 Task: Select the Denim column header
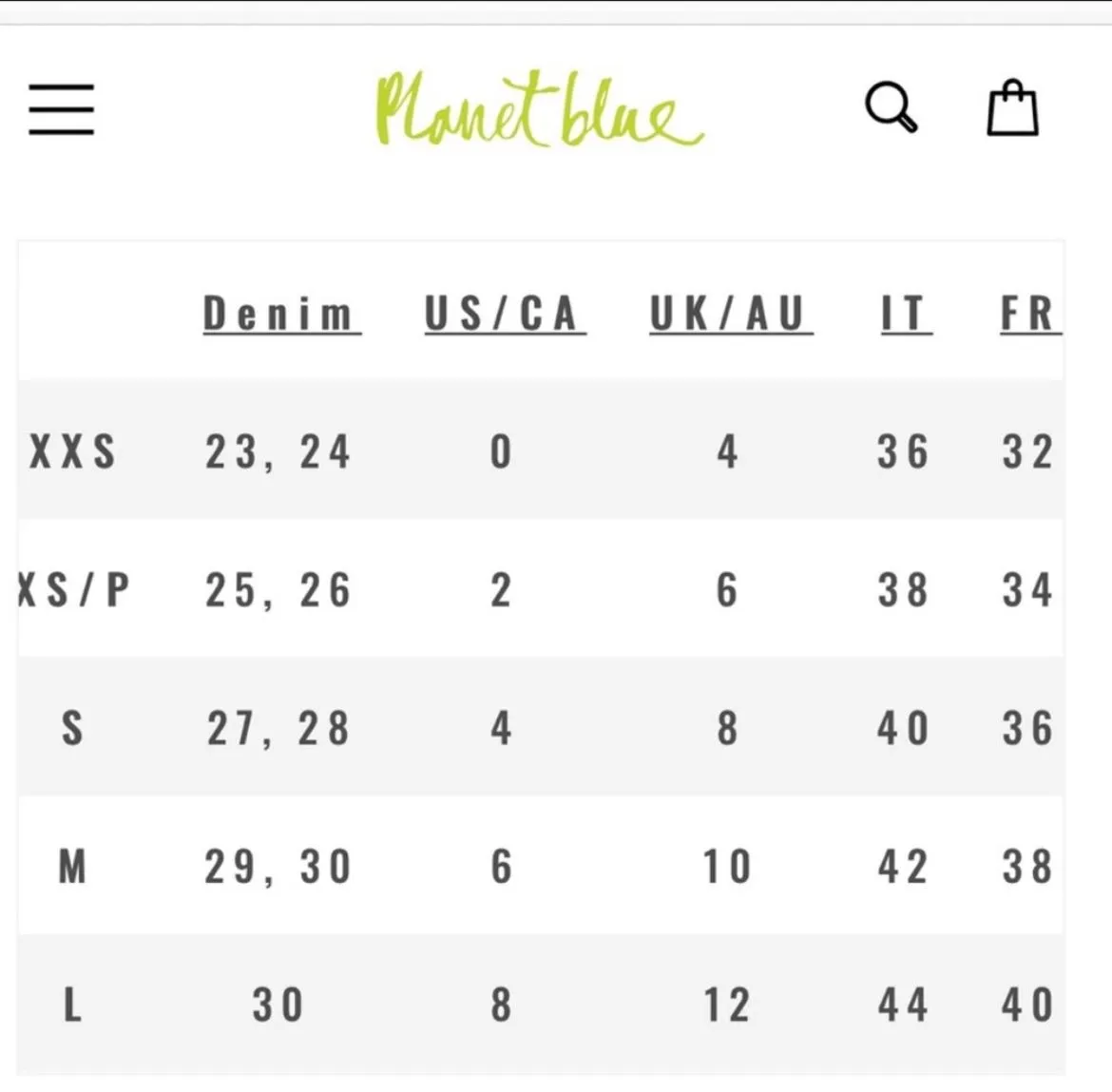[x=281, y=314]
